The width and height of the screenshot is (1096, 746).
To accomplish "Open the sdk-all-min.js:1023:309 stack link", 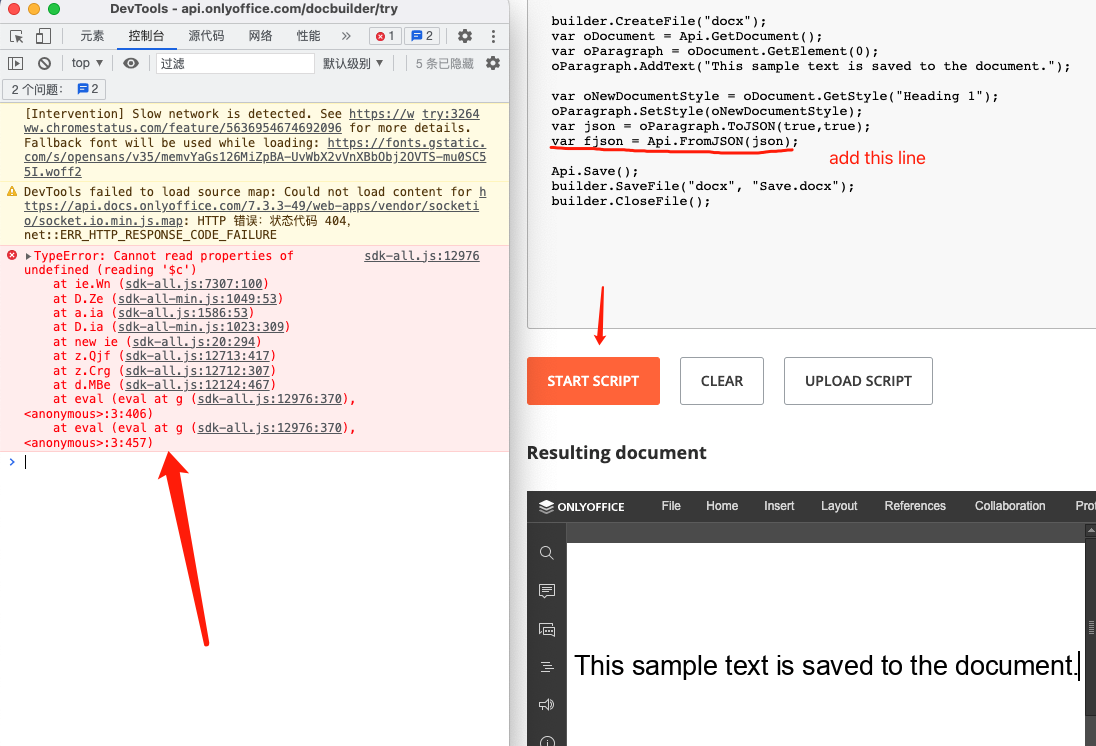I will point(201,327).
